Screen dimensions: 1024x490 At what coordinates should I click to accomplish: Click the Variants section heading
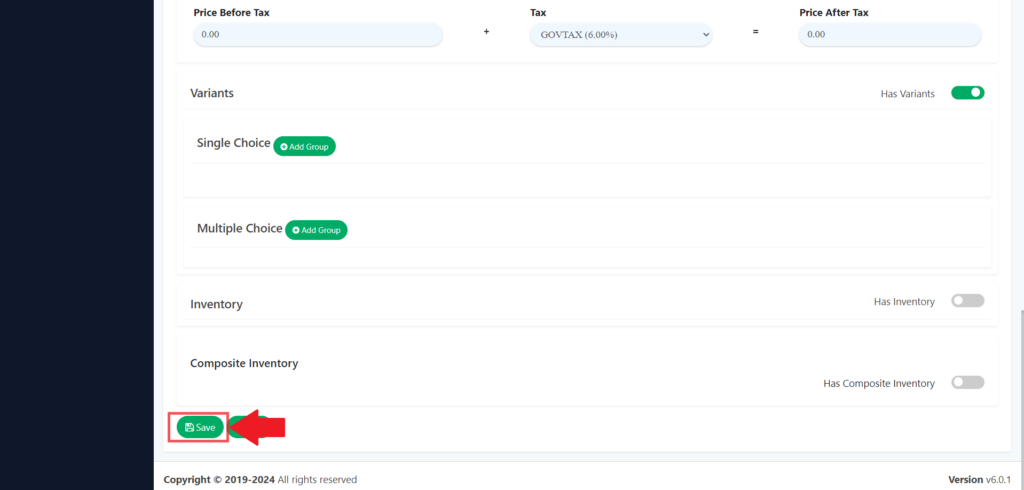click(x=212, y=93)
